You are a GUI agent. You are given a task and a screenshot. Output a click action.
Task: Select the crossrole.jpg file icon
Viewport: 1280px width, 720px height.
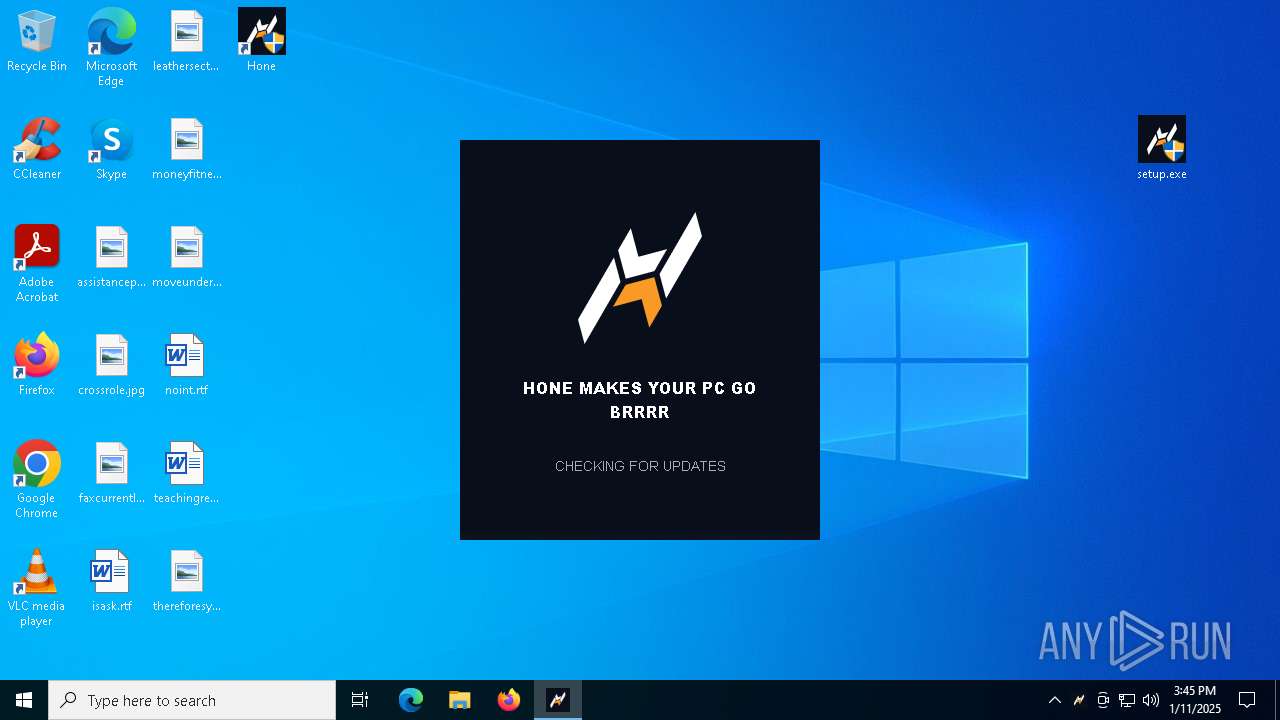tap(111, 366)
